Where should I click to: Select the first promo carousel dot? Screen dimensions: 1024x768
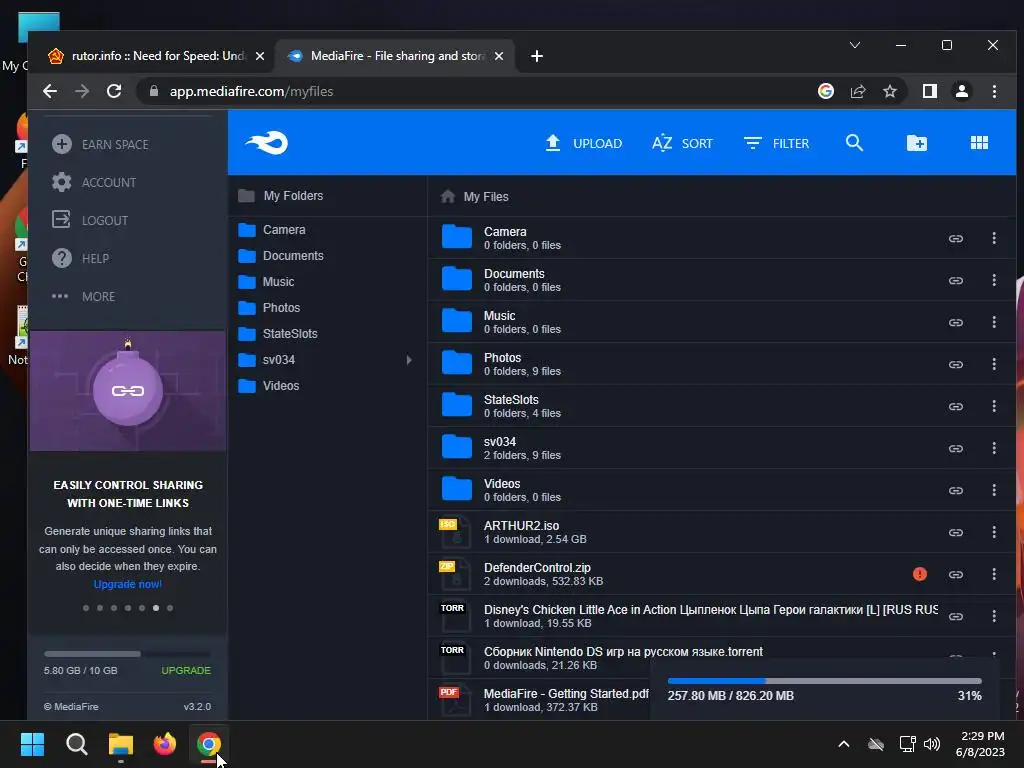(x=86, y=608)
